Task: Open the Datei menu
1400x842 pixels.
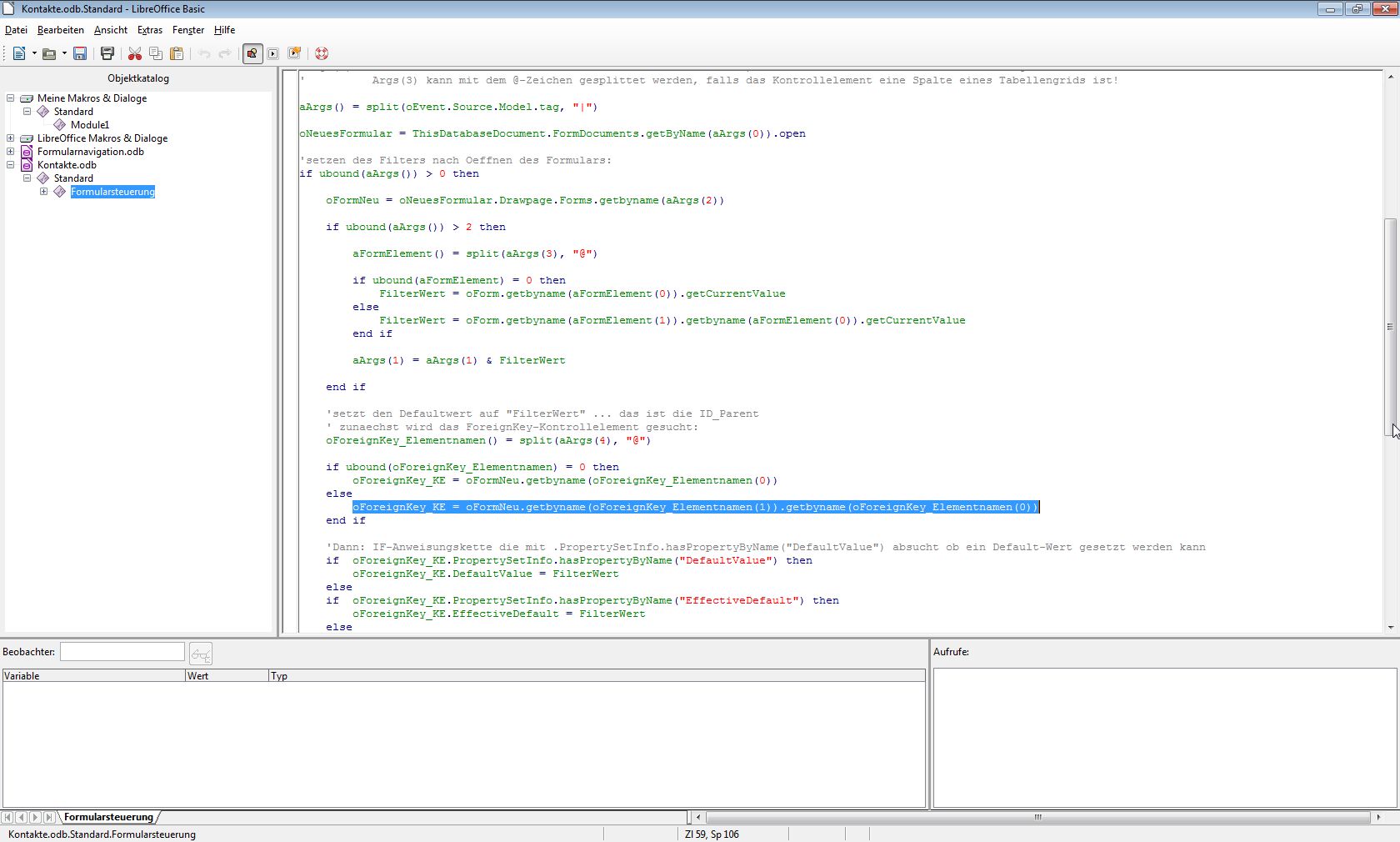Action: point(16,30)
